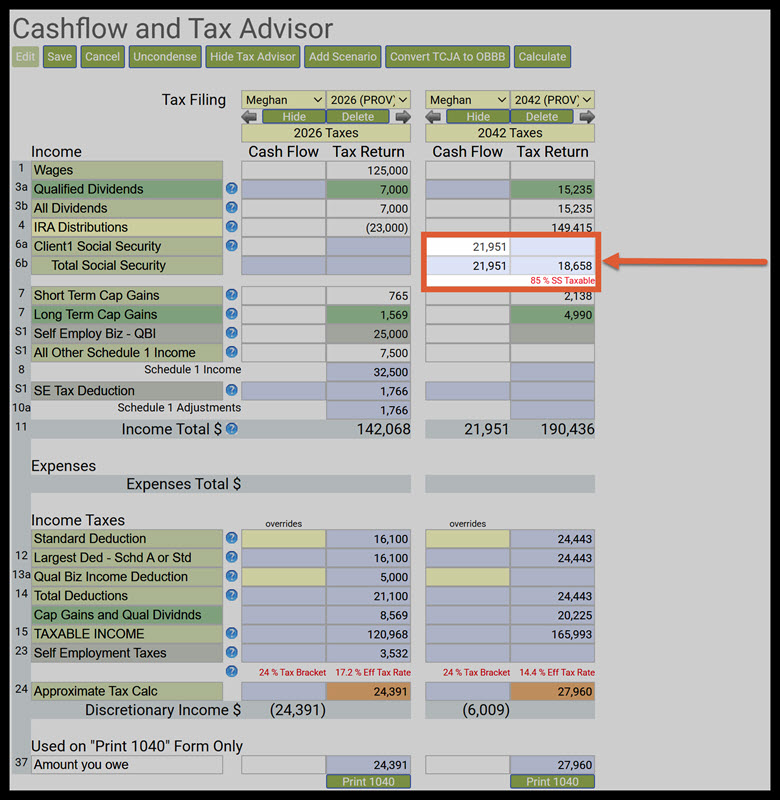Open help icon for Standard Deduction
The image size is (780, 800).
point(232,538)
